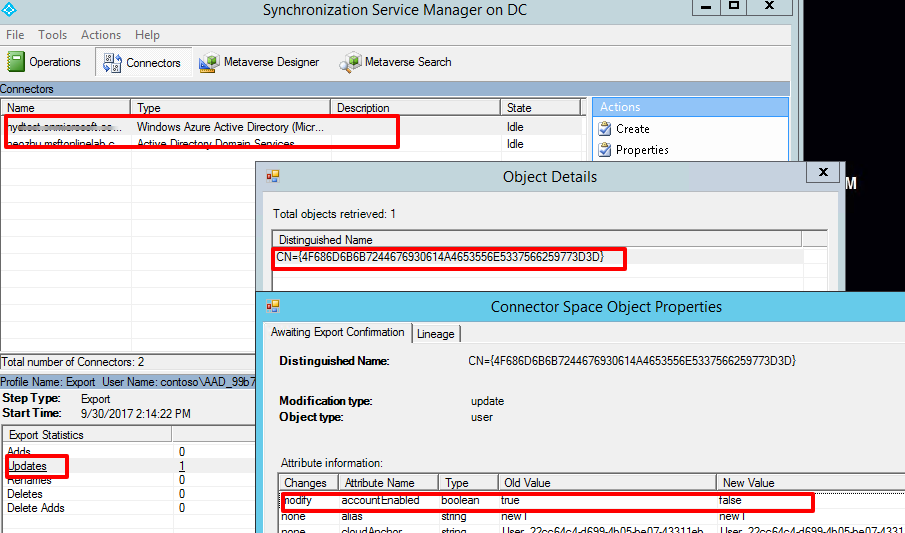Screen dimensions: 905x533
Task: Click the Properties action link
Action: point(642,150)
